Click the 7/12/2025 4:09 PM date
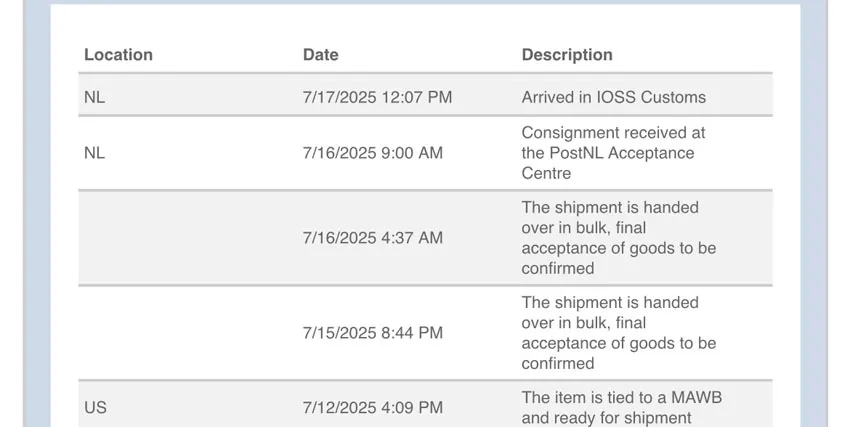 click(372, 408)
